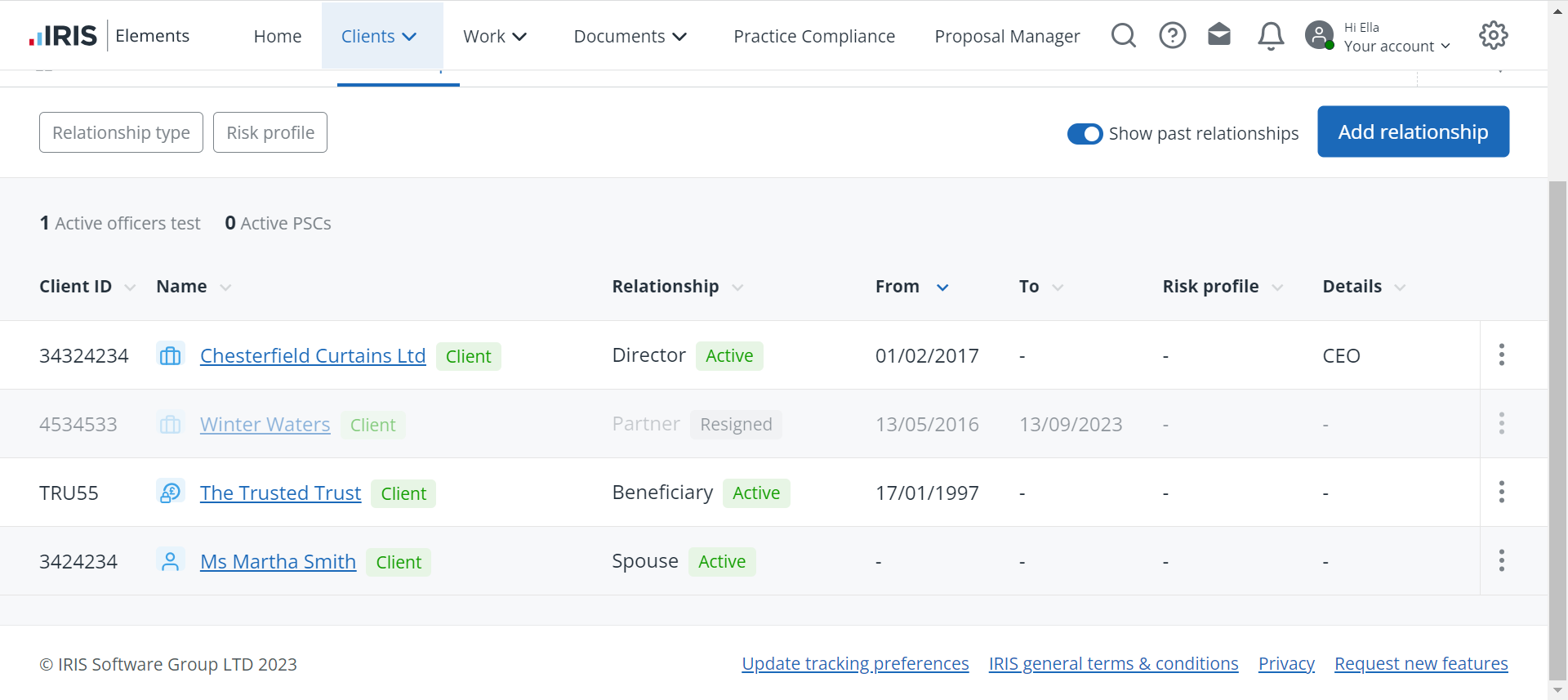Click the Add relationship button
This screenshot has width=1568, height=700.
click(x=1413, y=132)
